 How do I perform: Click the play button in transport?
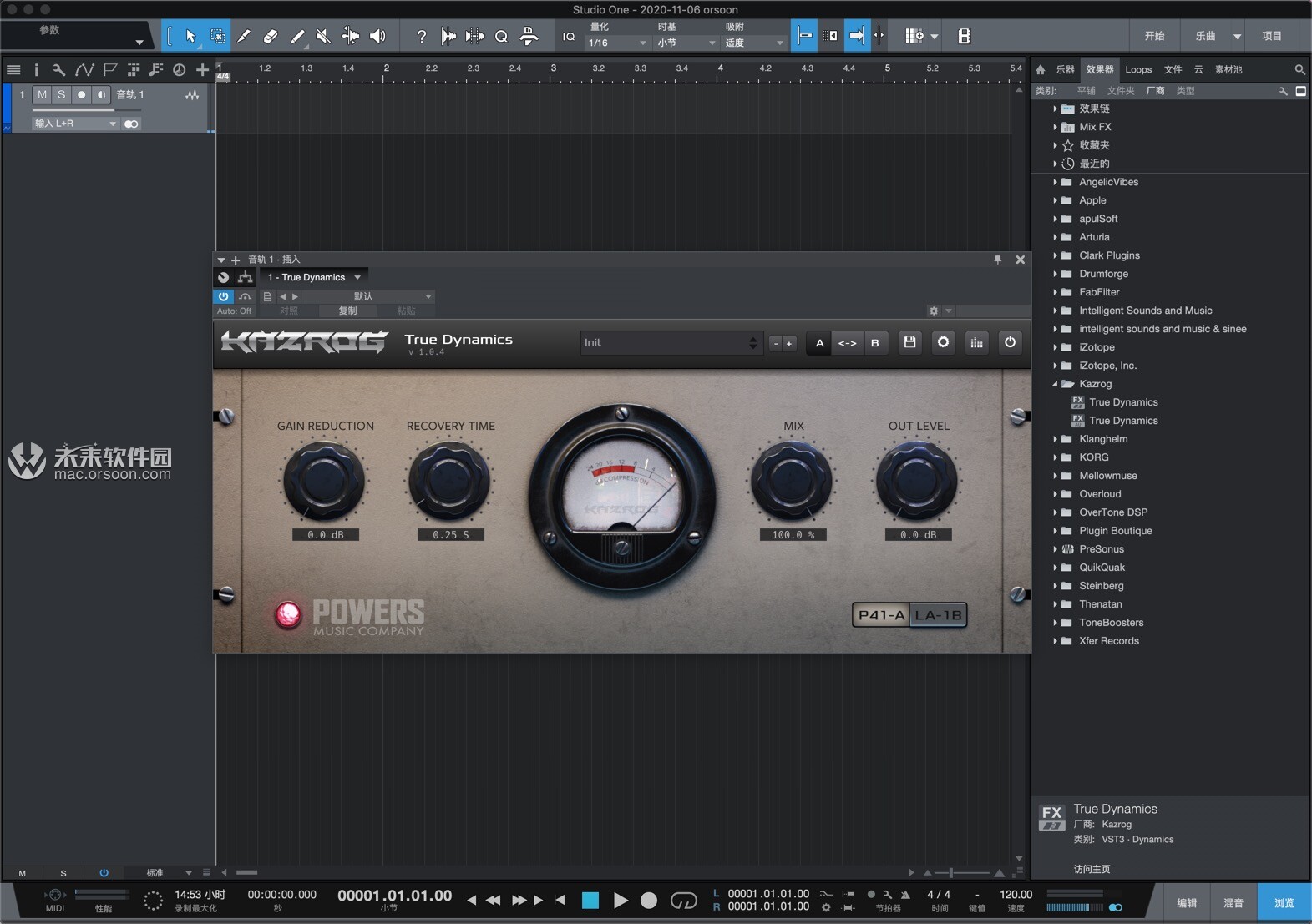pyautogui.click(x=621, y=901)
